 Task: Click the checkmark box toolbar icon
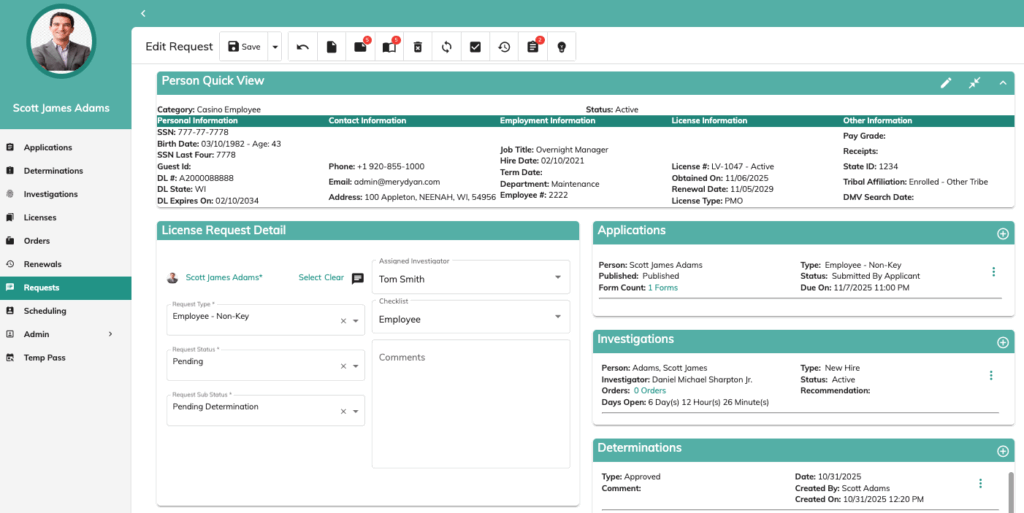476,47
